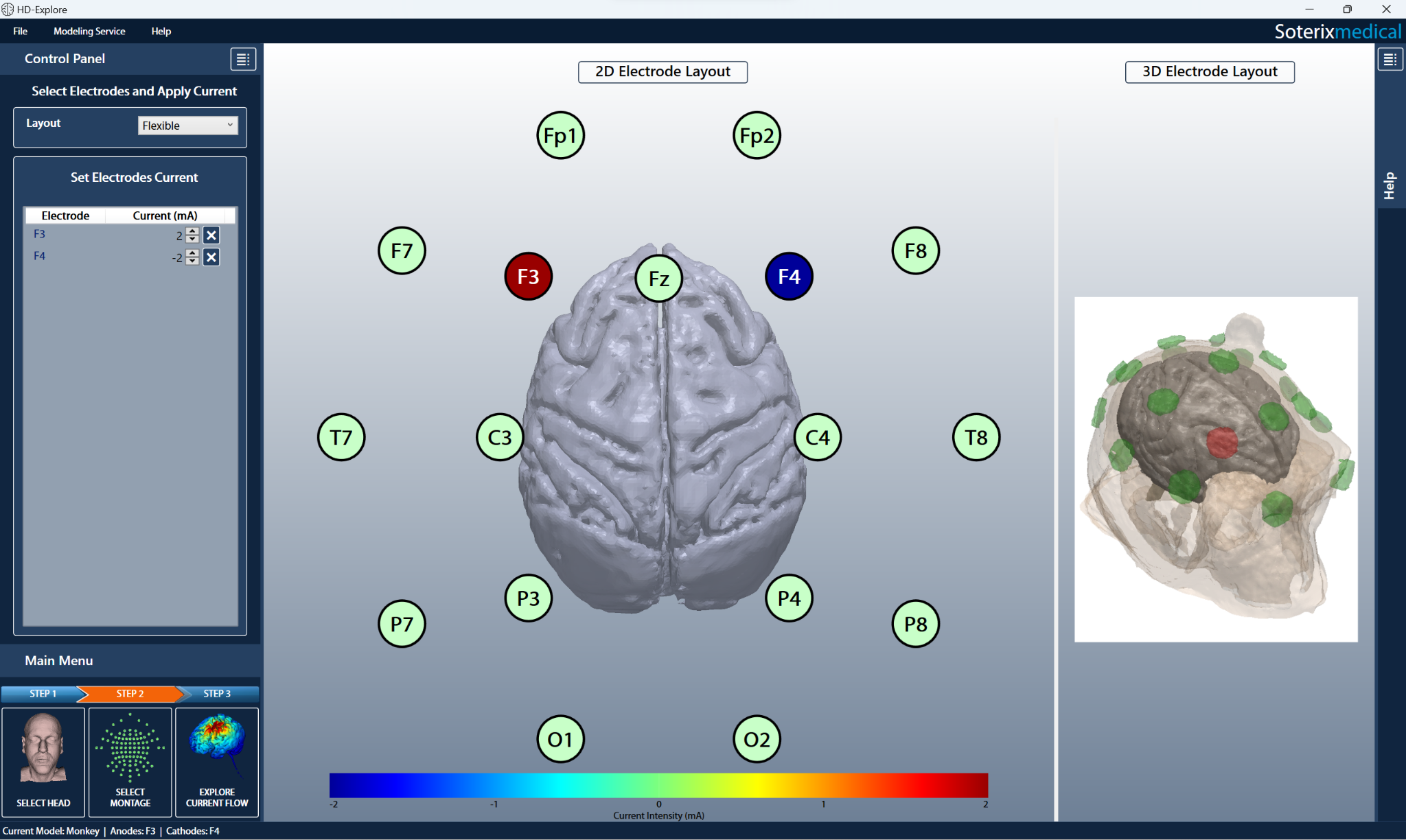1406x840 pixels.
Task: Click the Current (mA) column header
Action: 165,215
